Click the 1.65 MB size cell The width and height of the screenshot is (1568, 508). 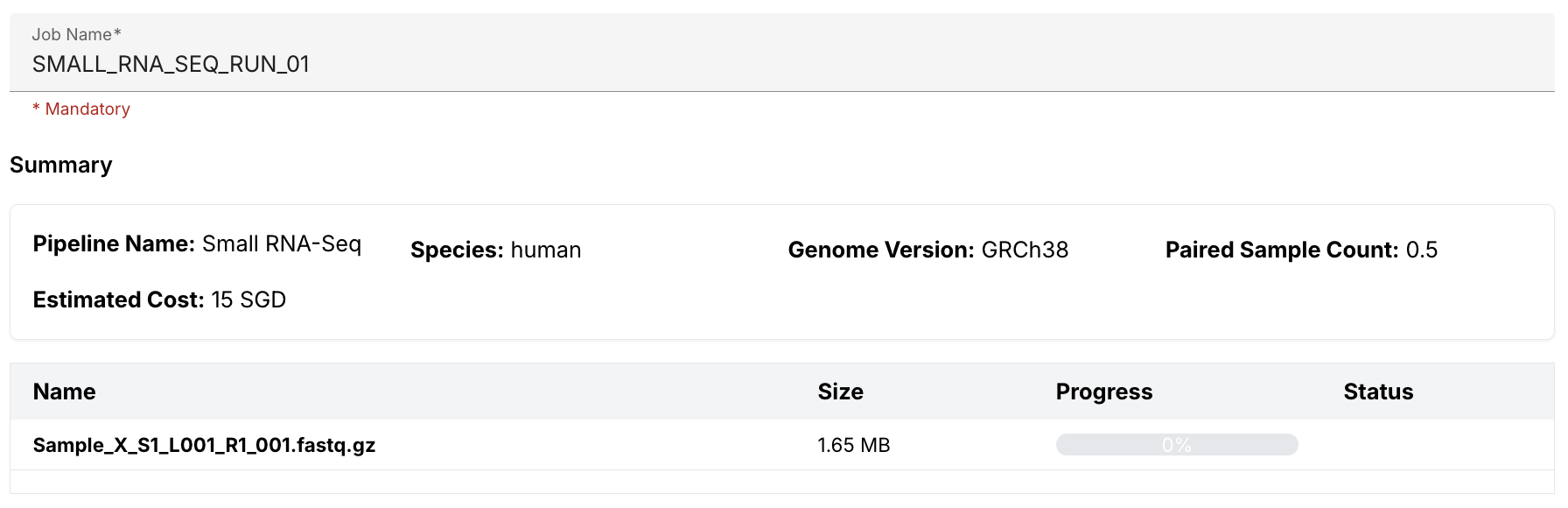[x=854, y=445]
